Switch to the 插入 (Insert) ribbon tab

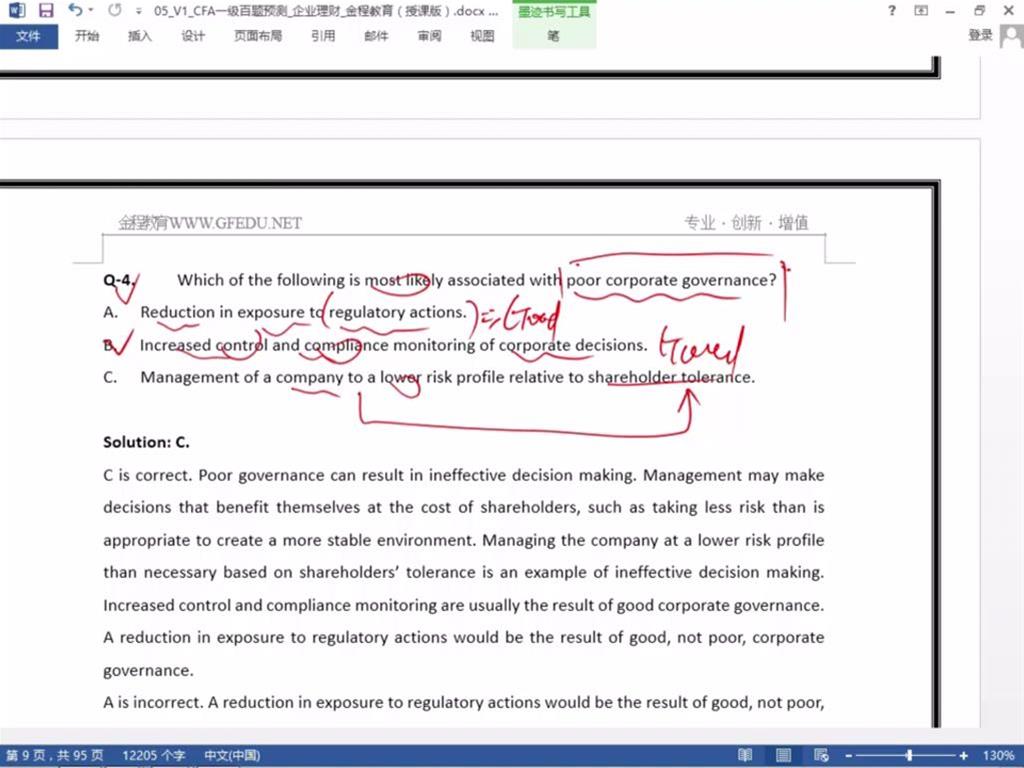point(139,36)
